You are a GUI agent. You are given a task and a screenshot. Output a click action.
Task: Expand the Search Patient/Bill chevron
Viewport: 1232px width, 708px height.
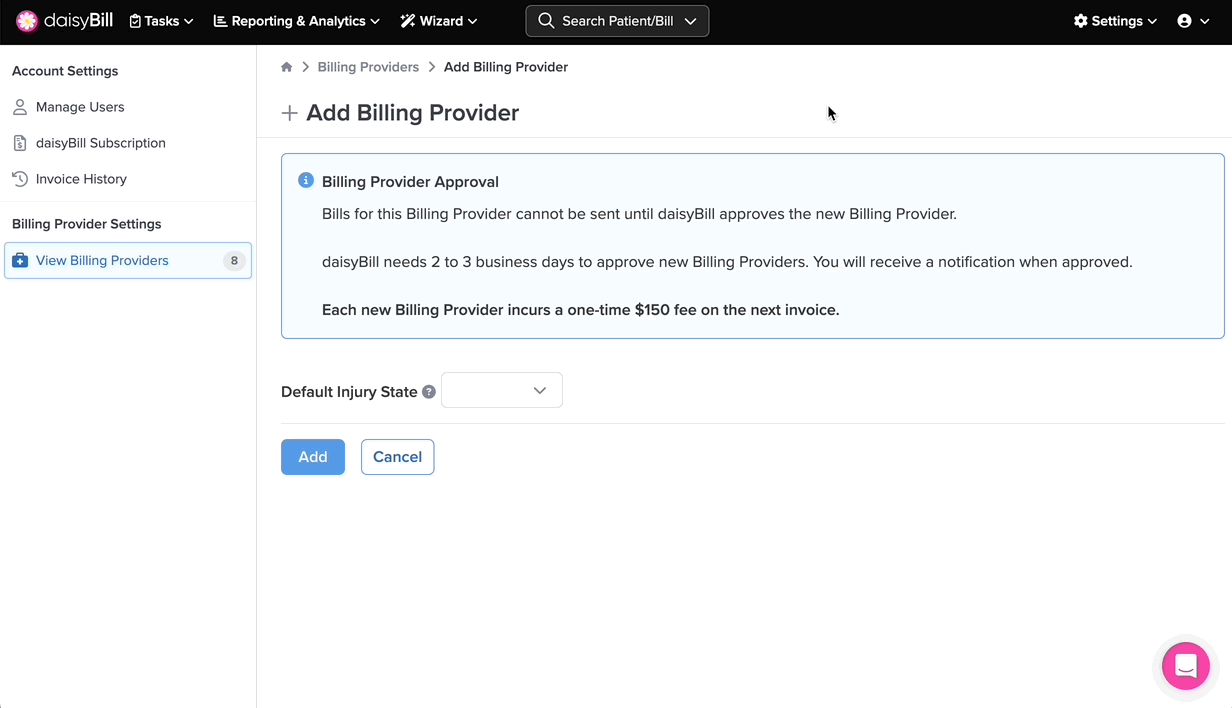690,21
